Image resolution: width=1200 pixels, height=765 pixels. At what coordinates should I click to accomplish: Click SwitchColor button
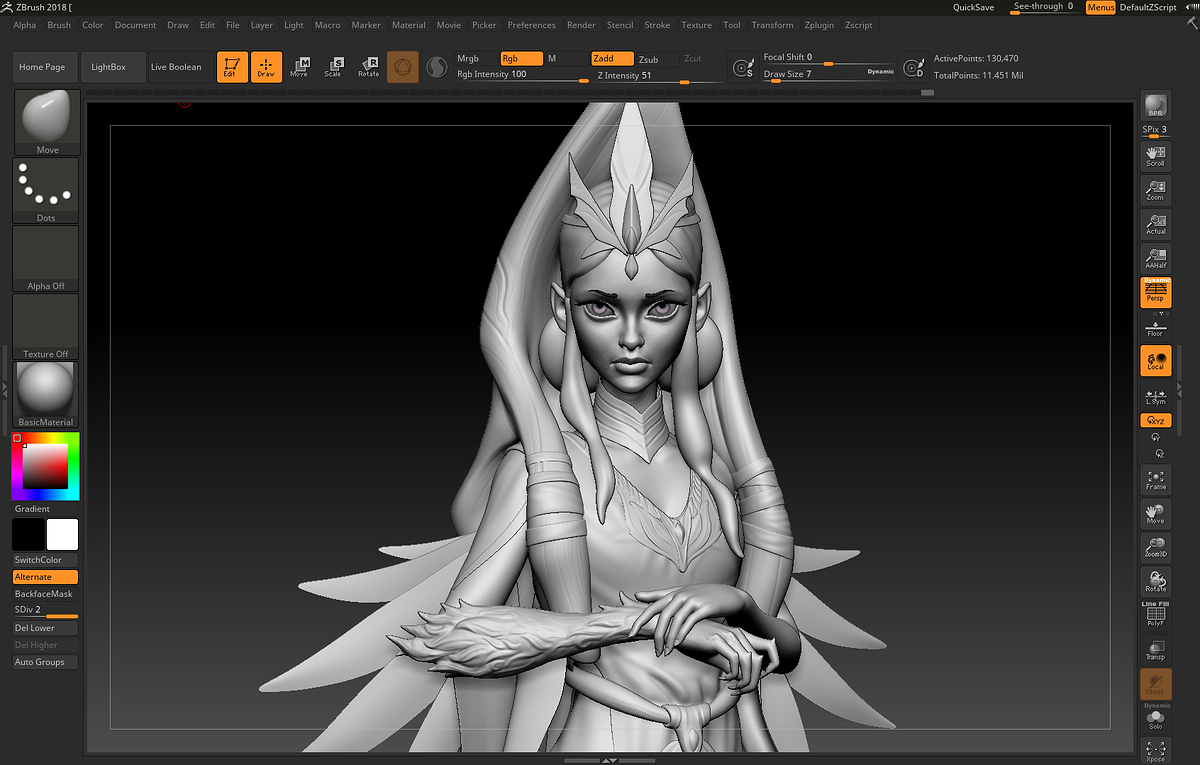click(46, 560)
